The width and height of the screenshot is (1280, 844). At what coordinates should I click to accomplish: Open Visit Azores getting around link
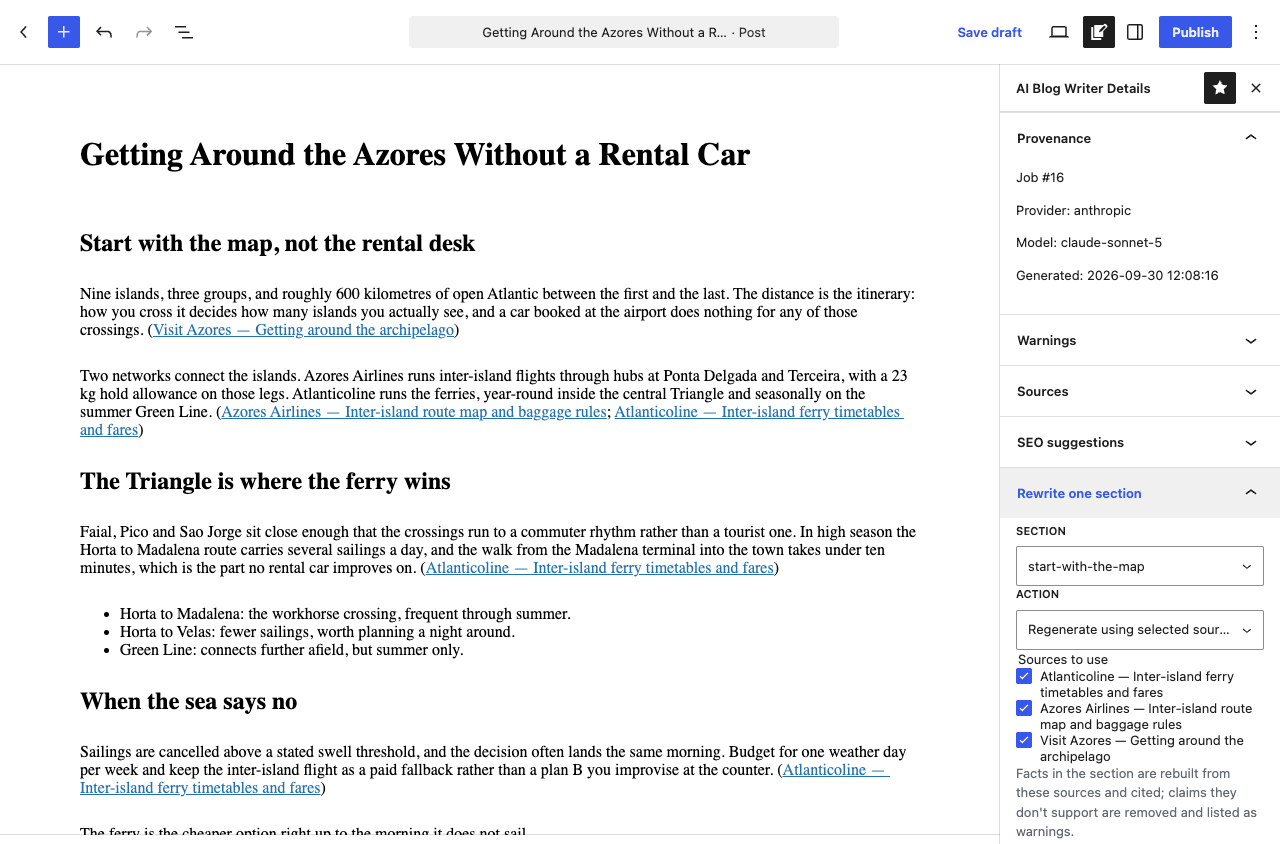point(304,330)
